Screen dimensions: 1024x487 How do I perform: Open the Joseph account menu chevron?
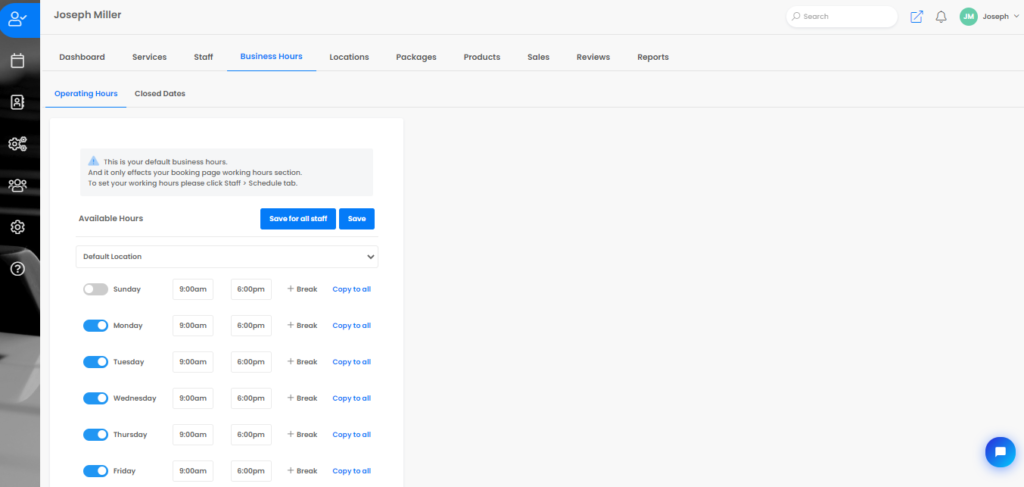[1017, 17]
